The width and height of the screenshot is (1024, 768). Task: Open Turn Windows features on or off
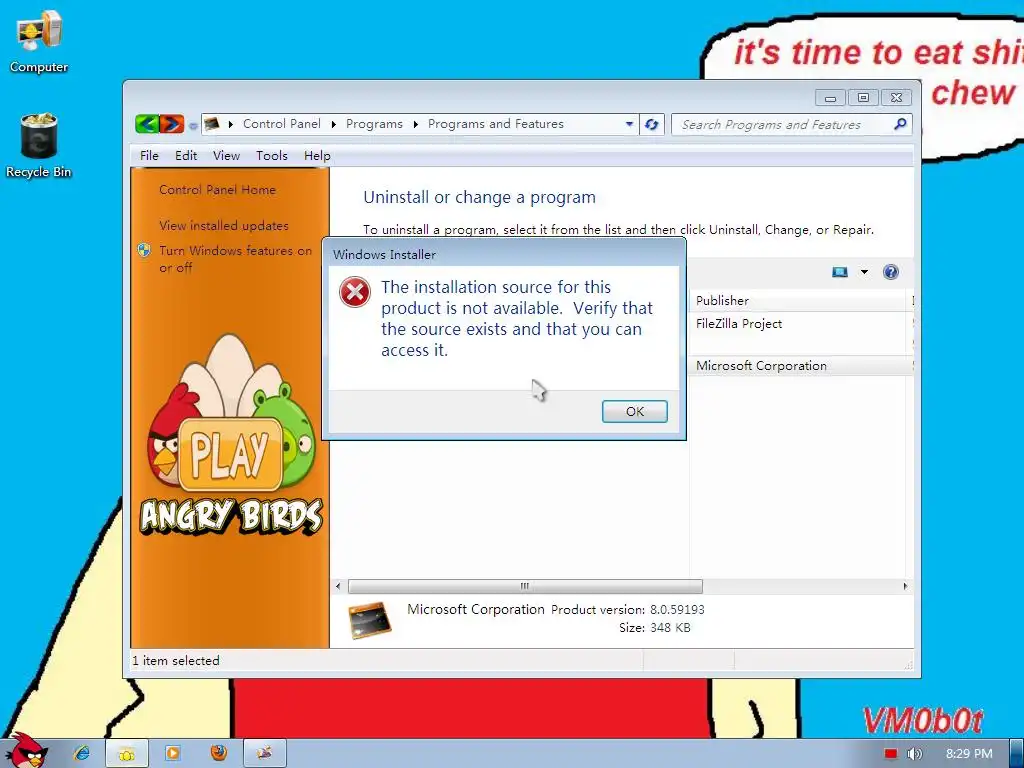click(x=236, y=259)
